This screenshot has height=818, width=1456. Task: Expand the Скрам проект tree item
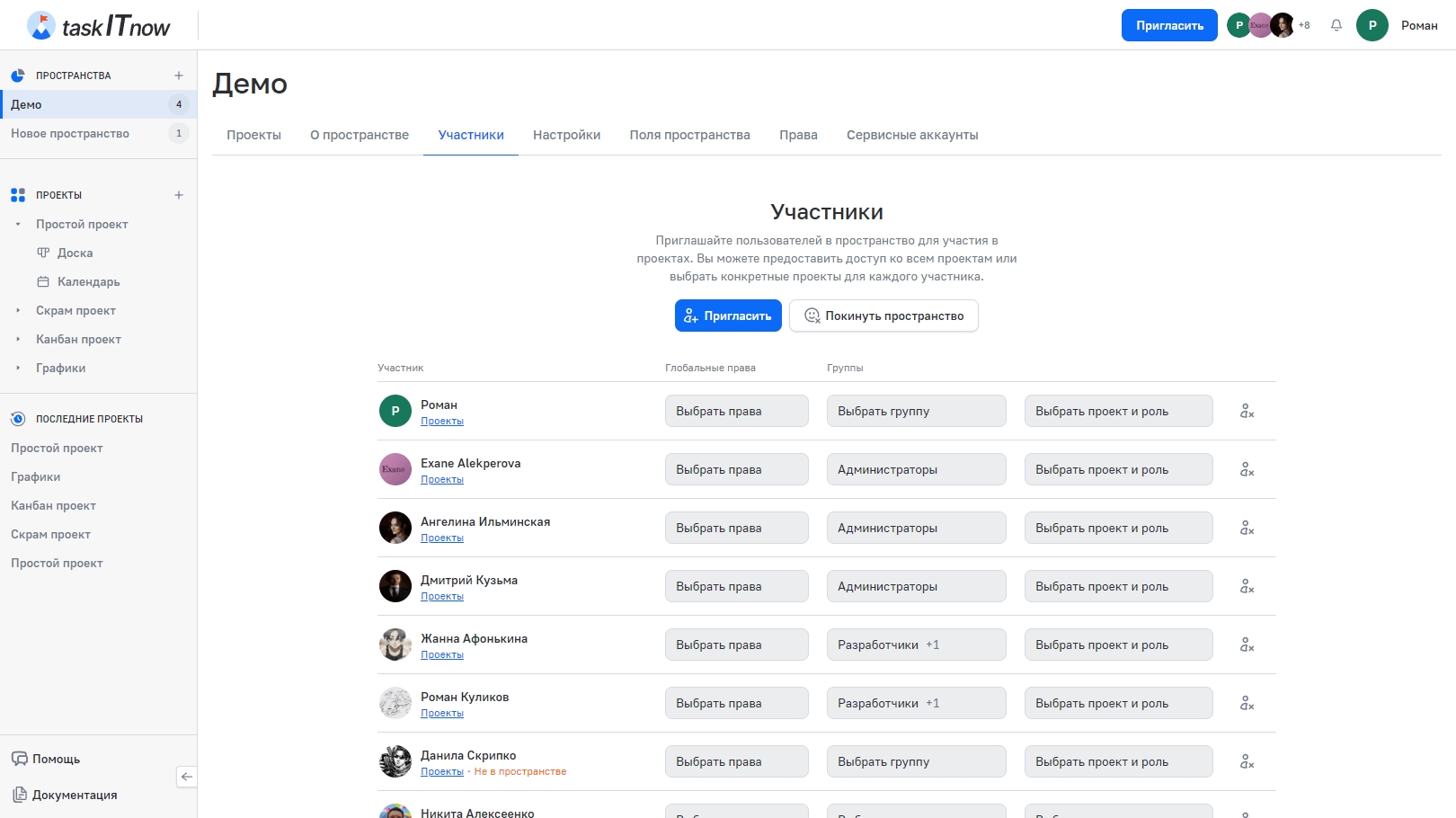click(18, 310)
